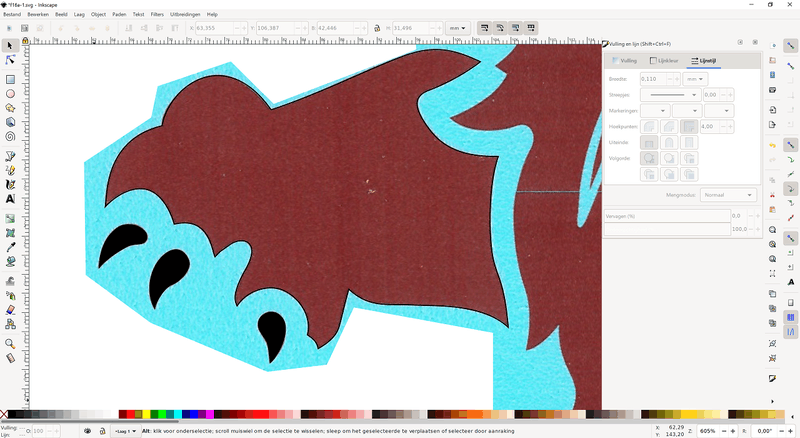Open the Paden menu

[x=119, y=14]
